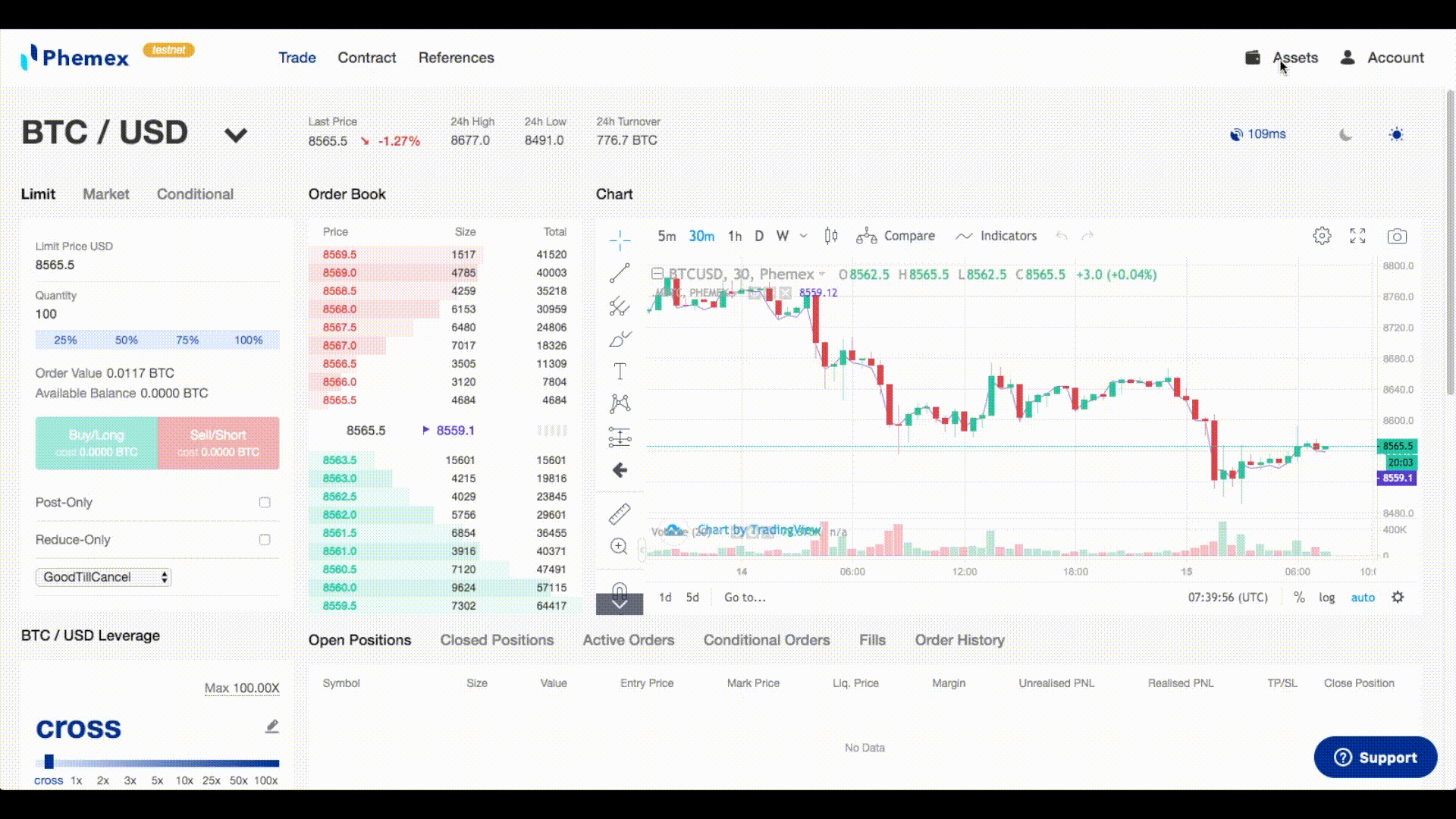Select the pitchfork drawing tool
Screen dimensions: 1456x819
pyautogui.click(x=620, y=306)
